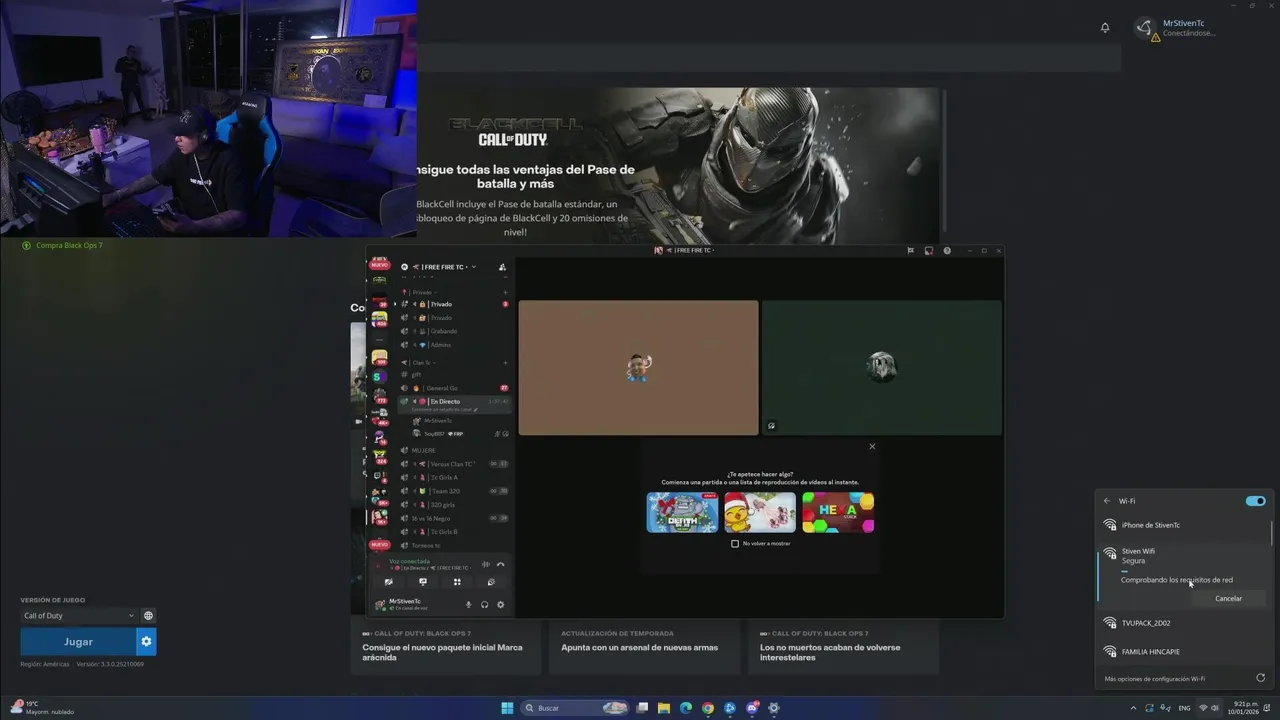Image resolution: width=1280 pixels, height=720 pixels.
Task: Open Discord inbox icon in title bar
Action: point(929,251)
